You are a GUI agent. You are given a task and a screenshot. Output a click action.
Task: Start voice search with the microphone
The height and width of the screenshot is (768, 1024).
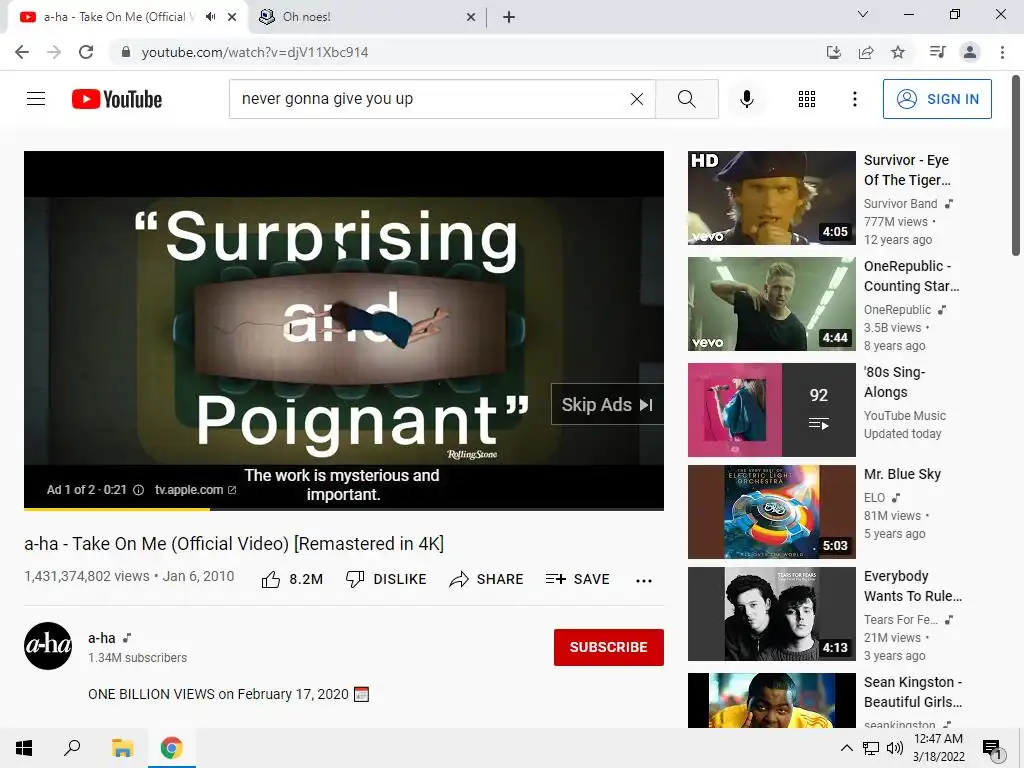tap(746, 99)
